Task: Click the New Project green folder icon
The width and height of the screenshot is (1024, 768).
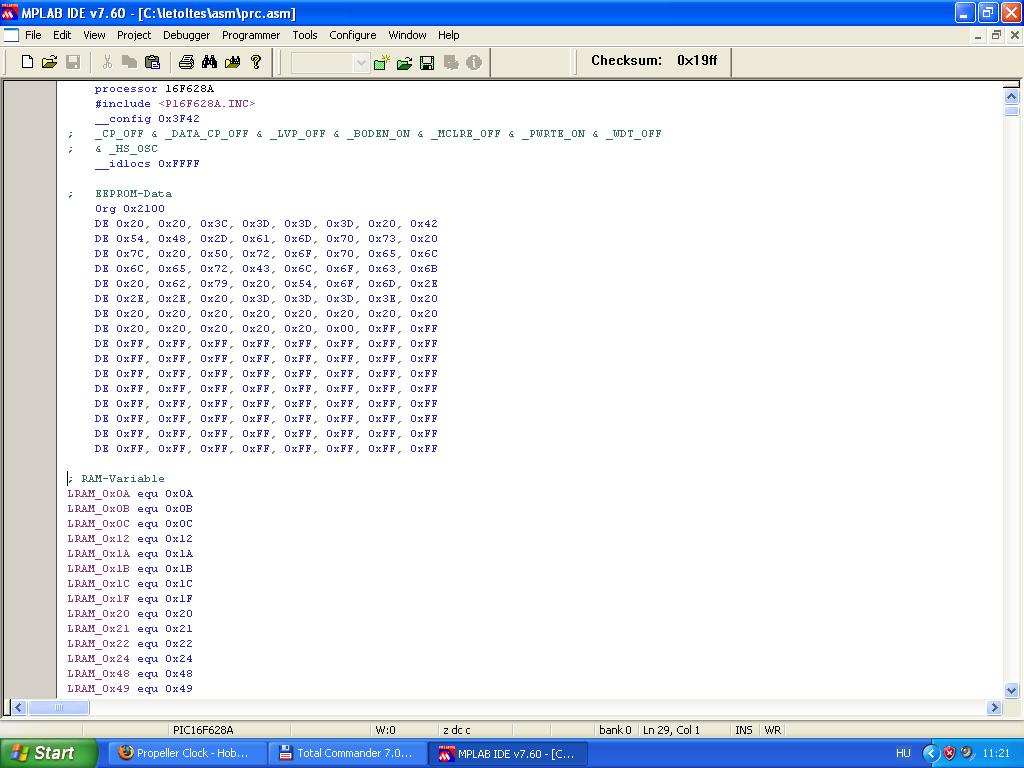Action: tap(381, 63)
